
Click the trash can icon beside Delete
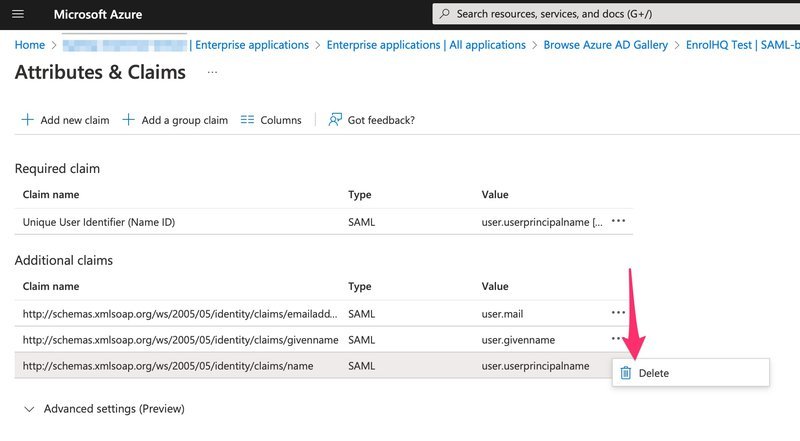coord(626,373)
